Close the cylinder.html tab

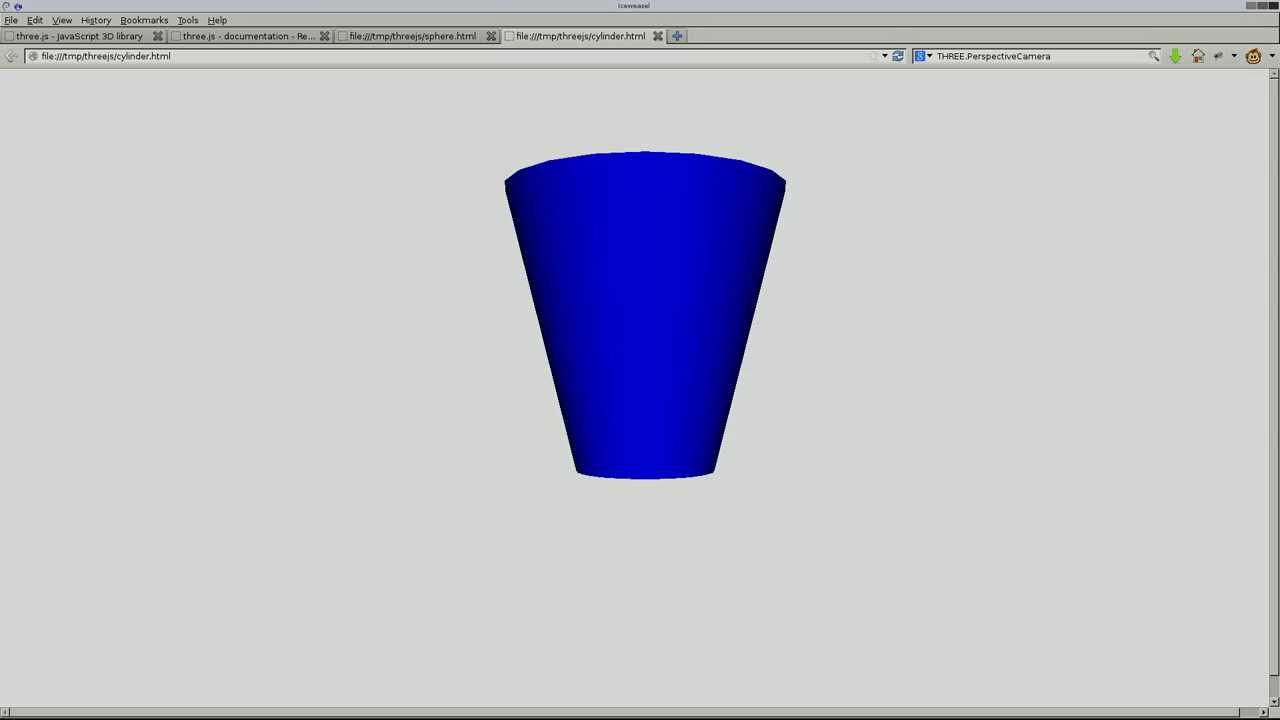[658, 36]
